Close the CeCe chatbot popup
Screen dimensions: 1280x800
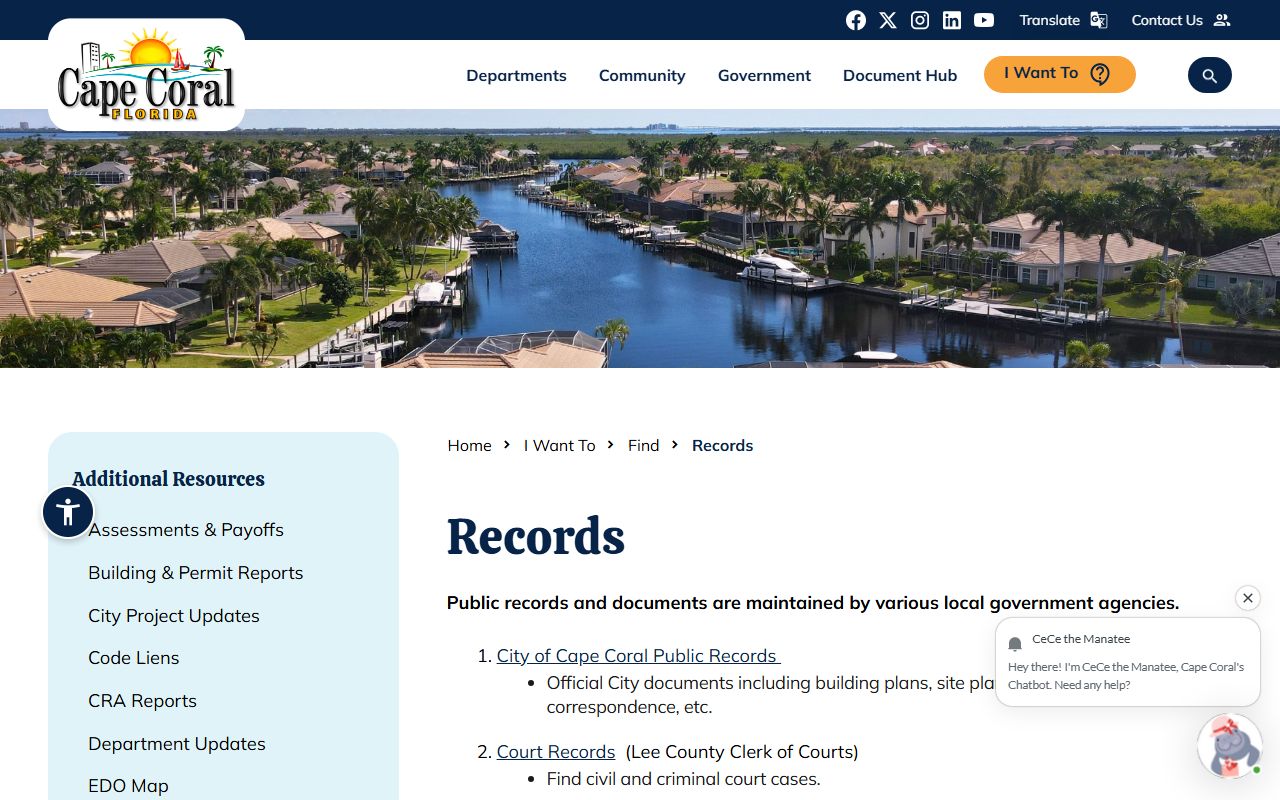click(1247, 598)
